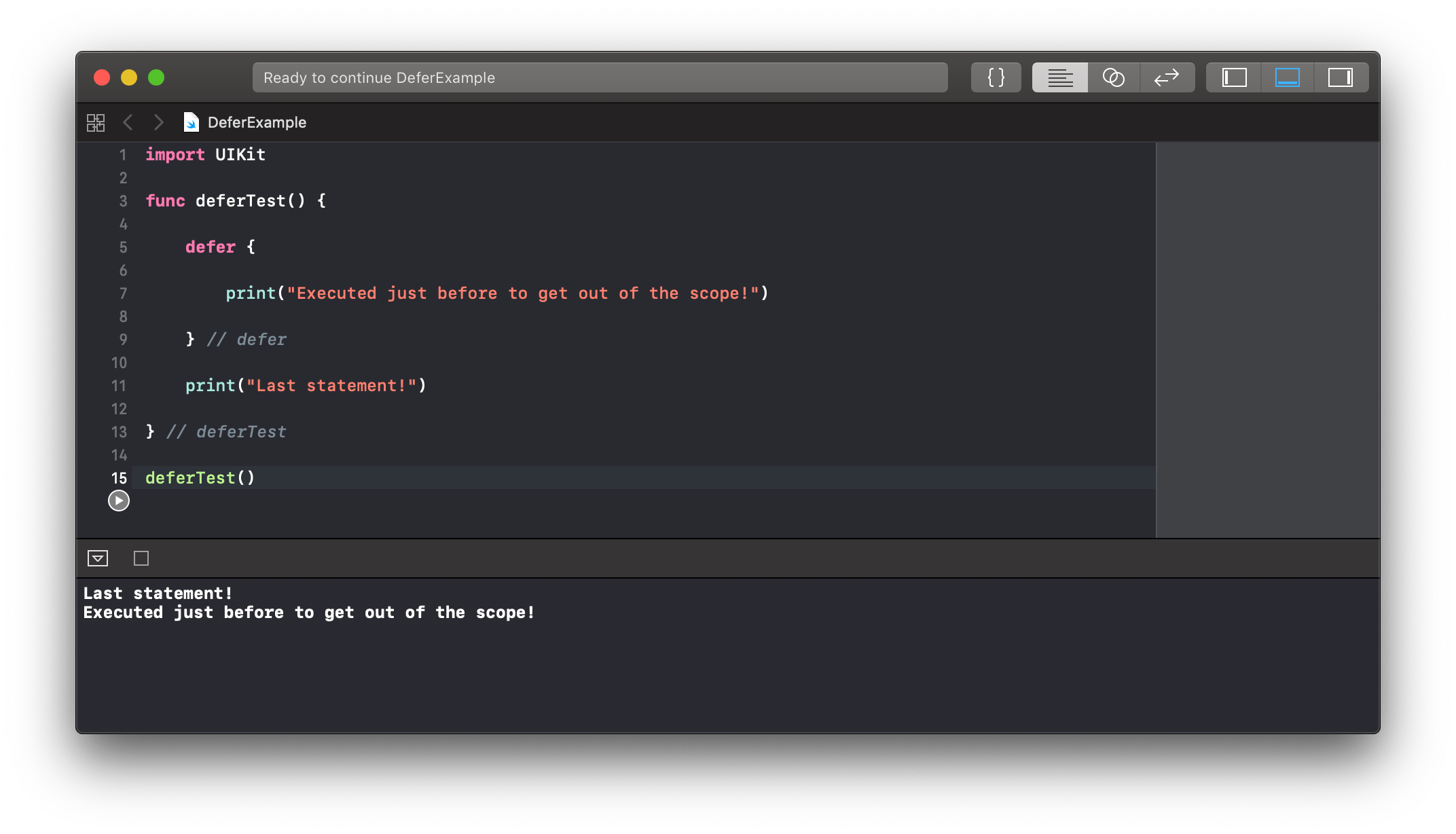Viewport: 1456px width, 834px height.
Task: Toggle the debug area visibility
Action: [x=1287, y=77]
